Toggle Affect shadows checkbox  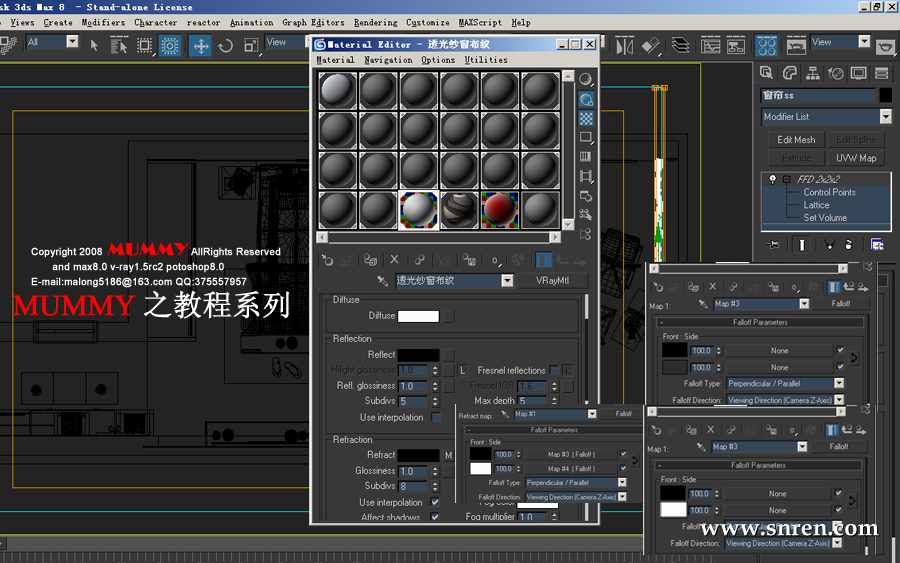(x=435, y=517)
